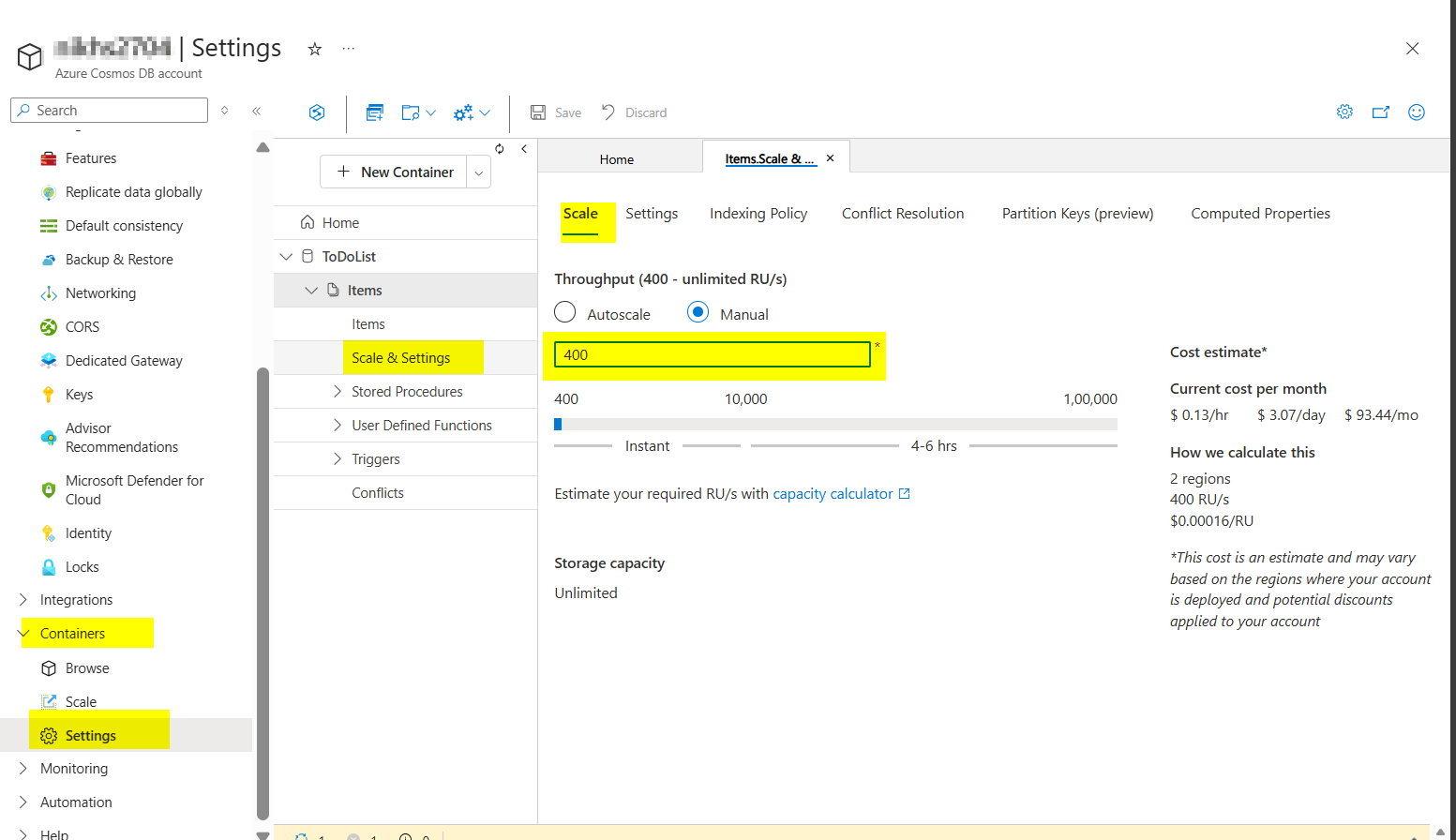1456x840 pixels.
Task: Open Features in the side menu
Action: coord(91,158)
